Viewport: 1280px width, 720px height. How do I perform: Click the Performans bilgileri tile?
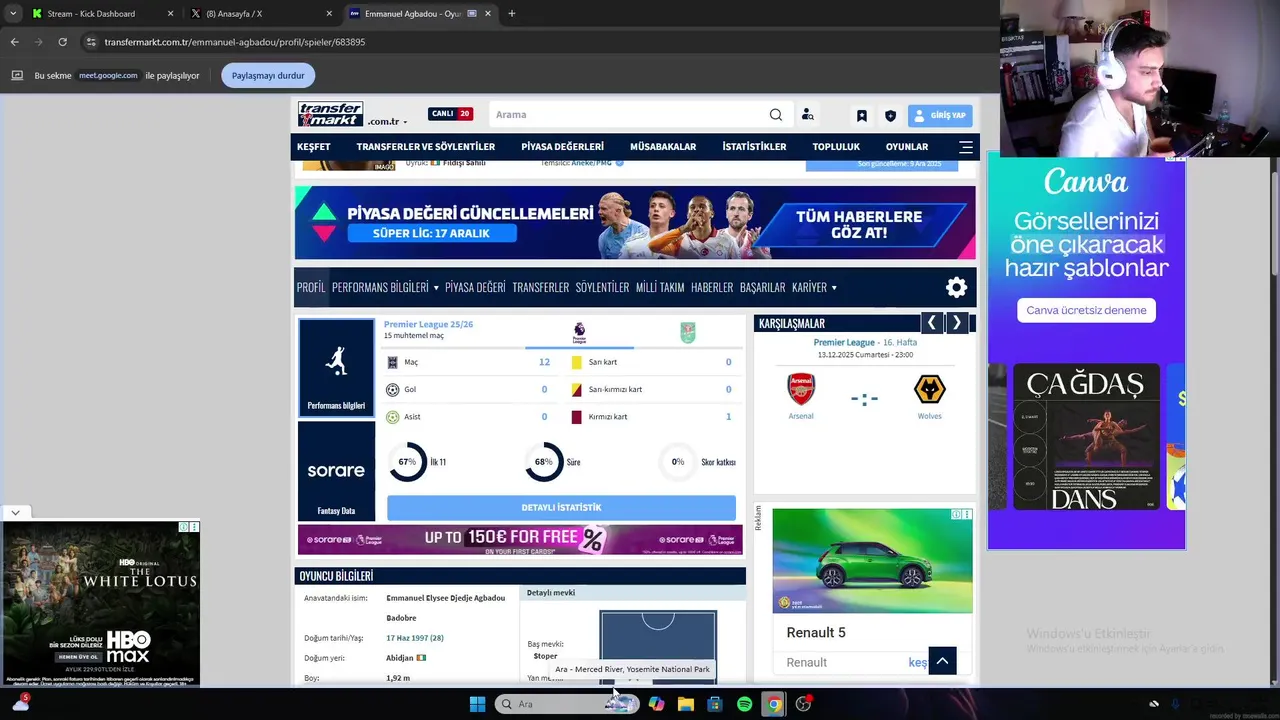click(x=336, y=367)
